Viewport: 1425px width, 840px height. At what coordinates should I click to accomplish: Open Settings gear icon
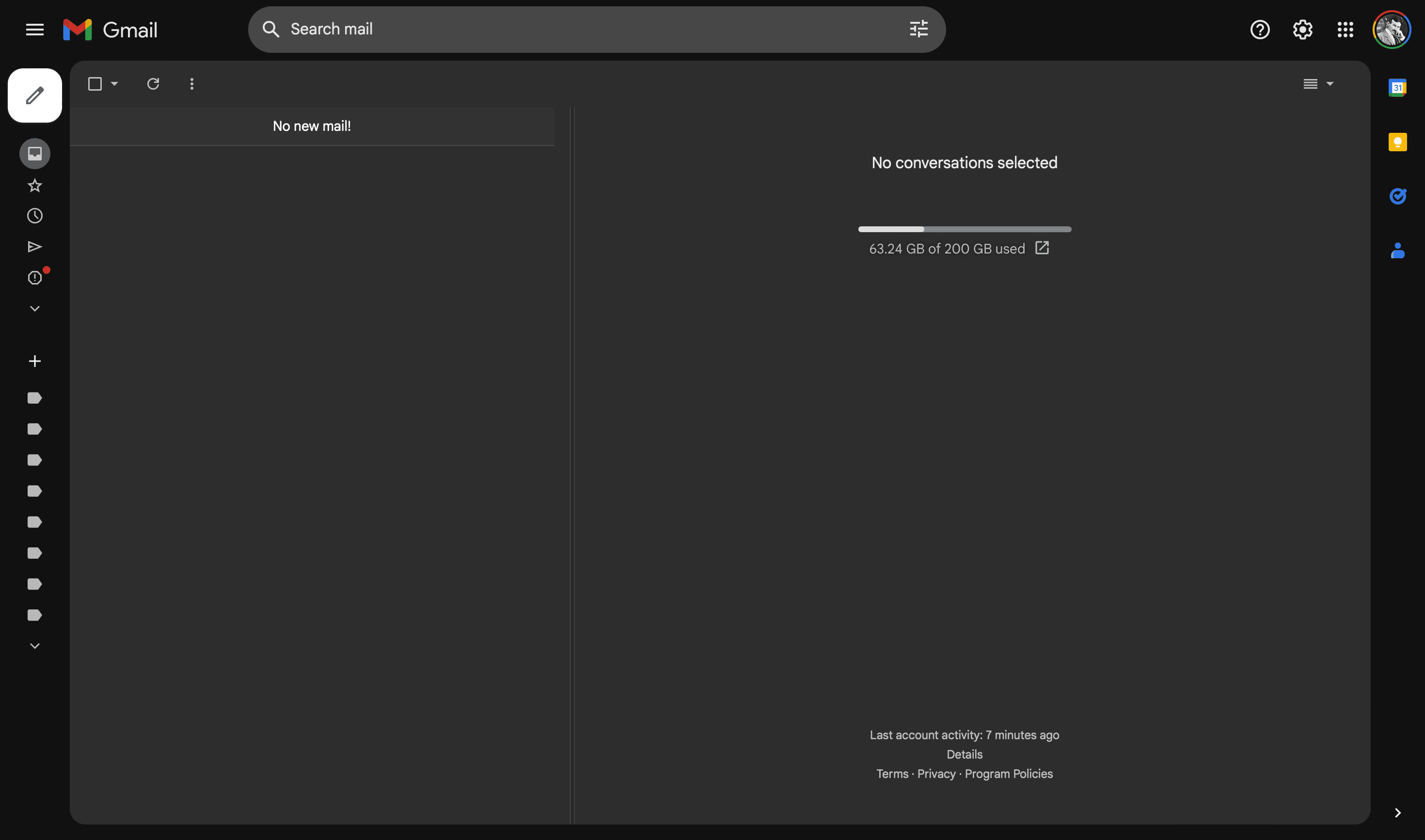1302,30
